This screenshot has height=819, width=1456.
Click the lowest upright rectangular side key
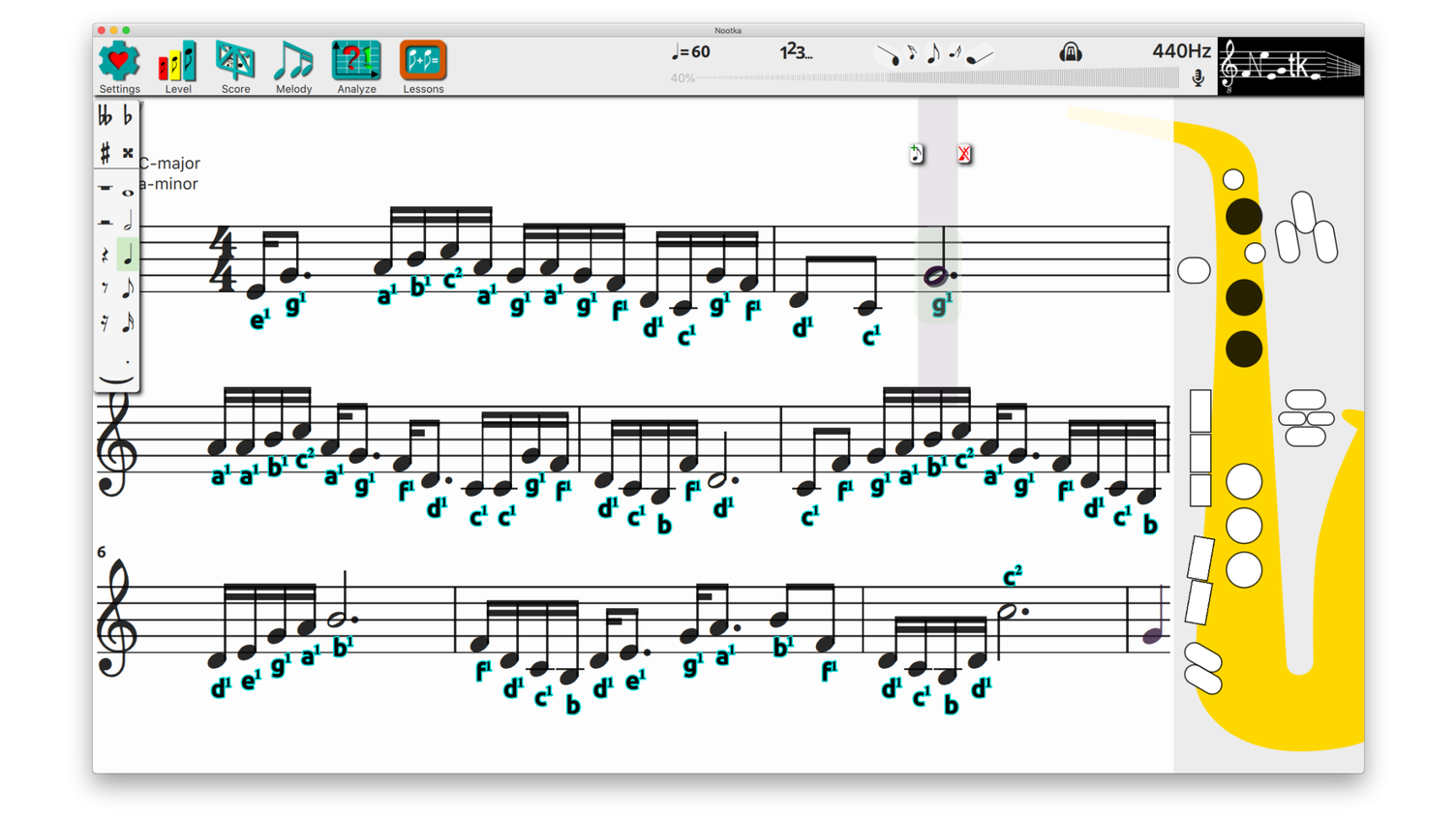[1200, 490]
